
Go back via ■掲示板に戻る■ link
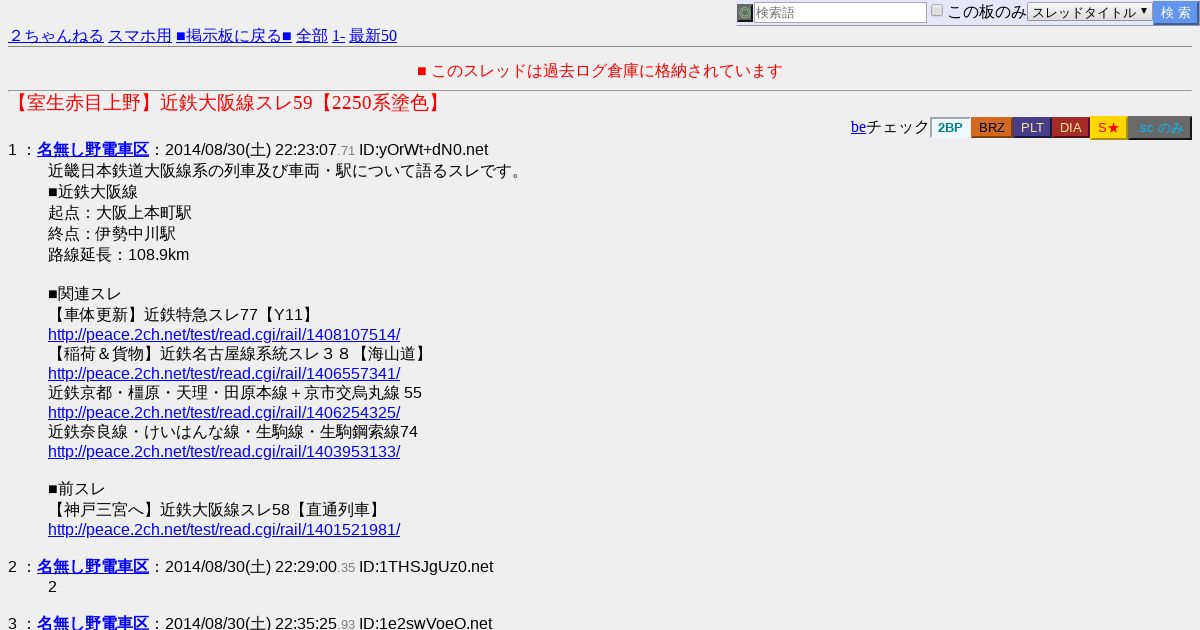click(234, 35)
